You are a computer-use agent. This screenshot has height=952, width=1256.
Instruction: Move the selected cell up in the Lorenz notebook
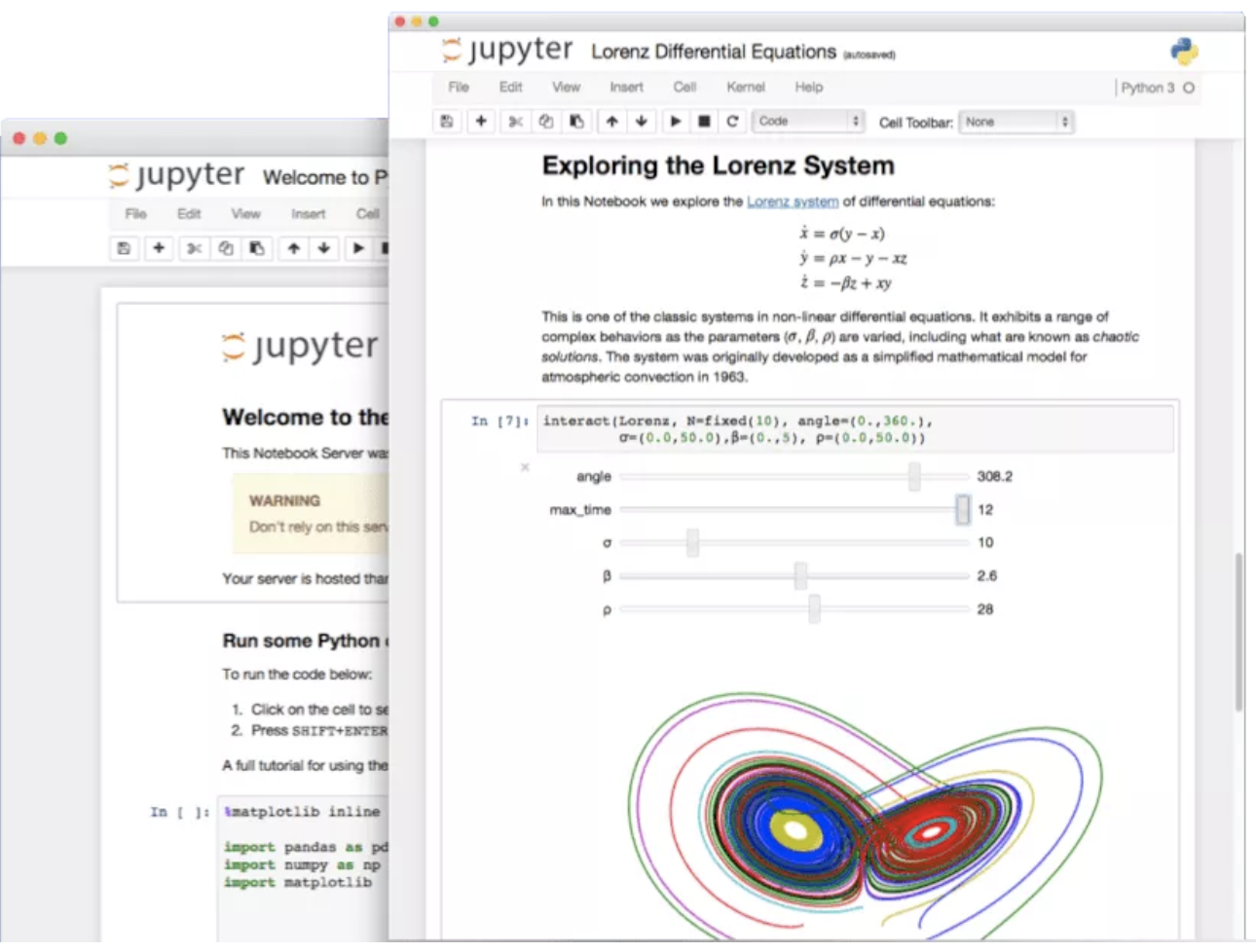(611, 121)
